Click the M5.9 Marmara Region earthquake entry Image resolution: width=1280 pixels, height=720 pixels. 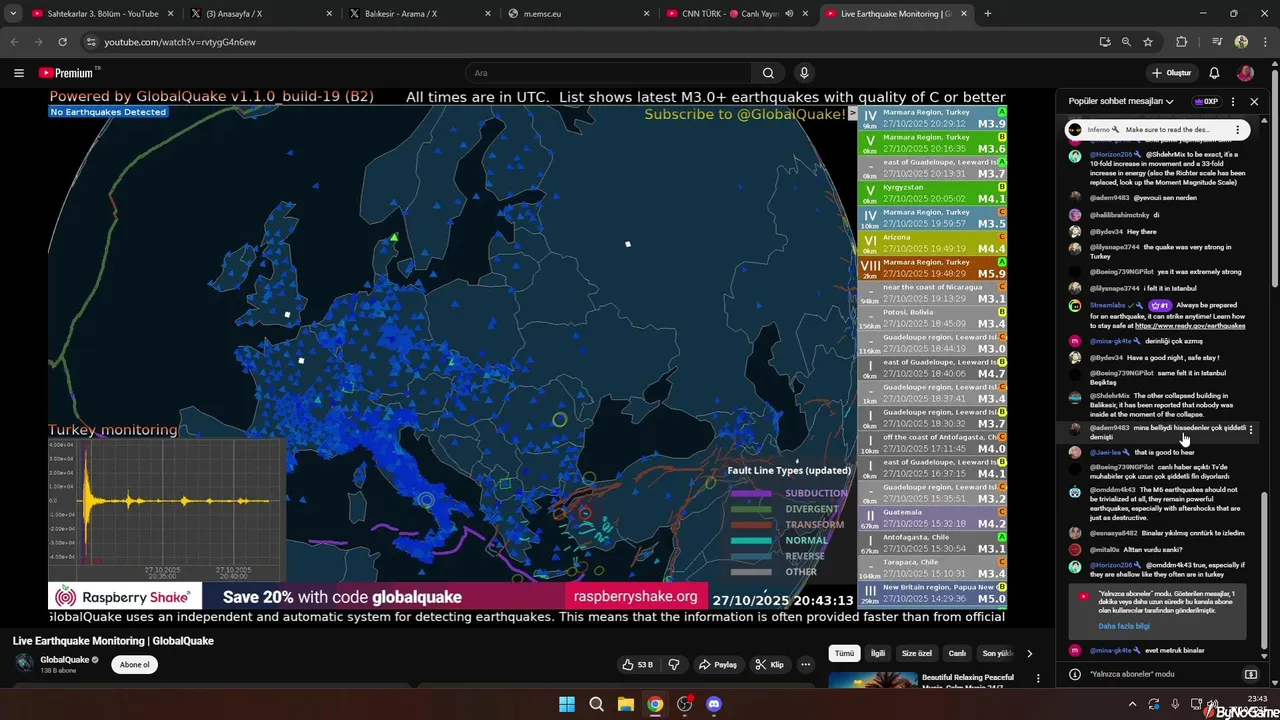(932, 268)
